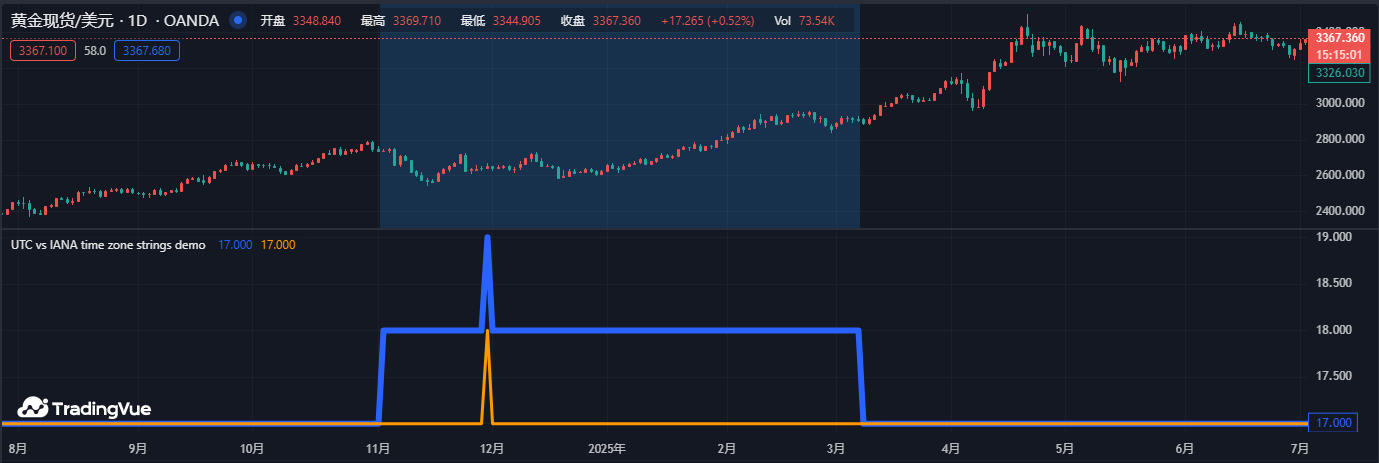The width and height of the screenshot is (1379, 463).
Task: Click the blue market status dot icon
Action: coord(237,20)
